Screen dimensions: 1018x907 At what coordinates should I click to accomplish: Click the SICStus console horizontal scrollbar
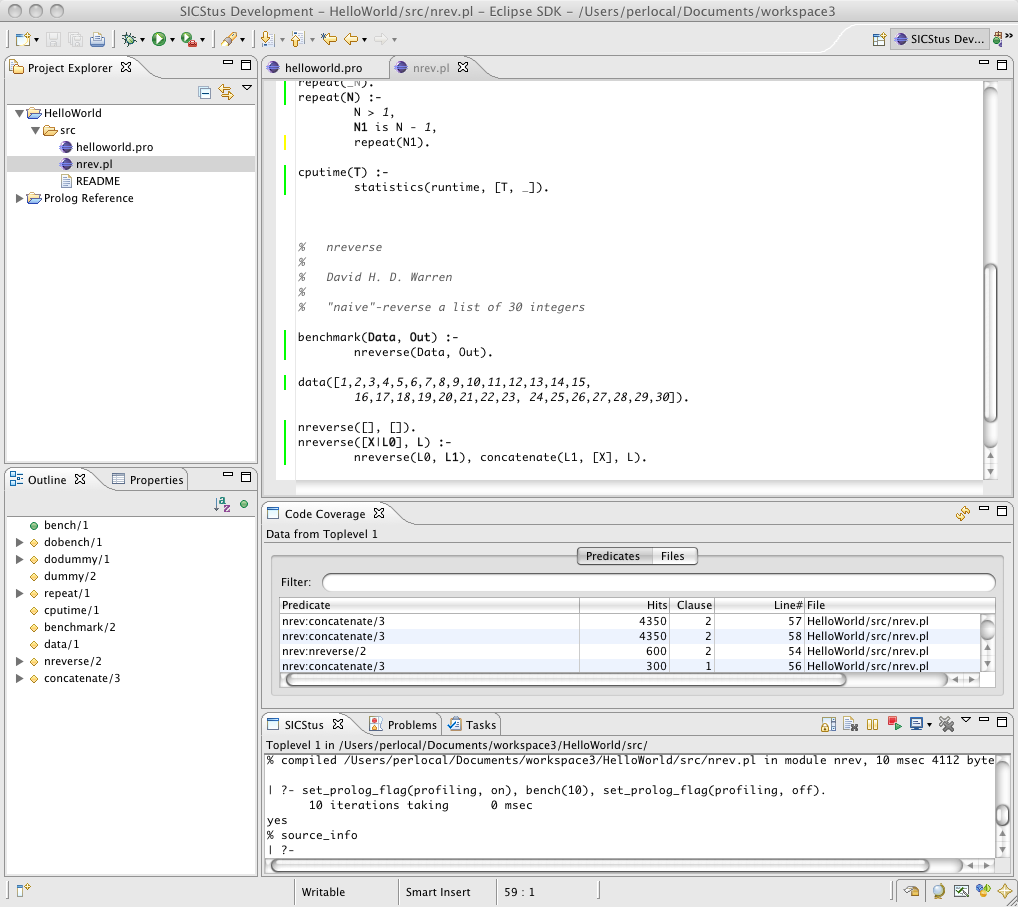pos(600,865)
